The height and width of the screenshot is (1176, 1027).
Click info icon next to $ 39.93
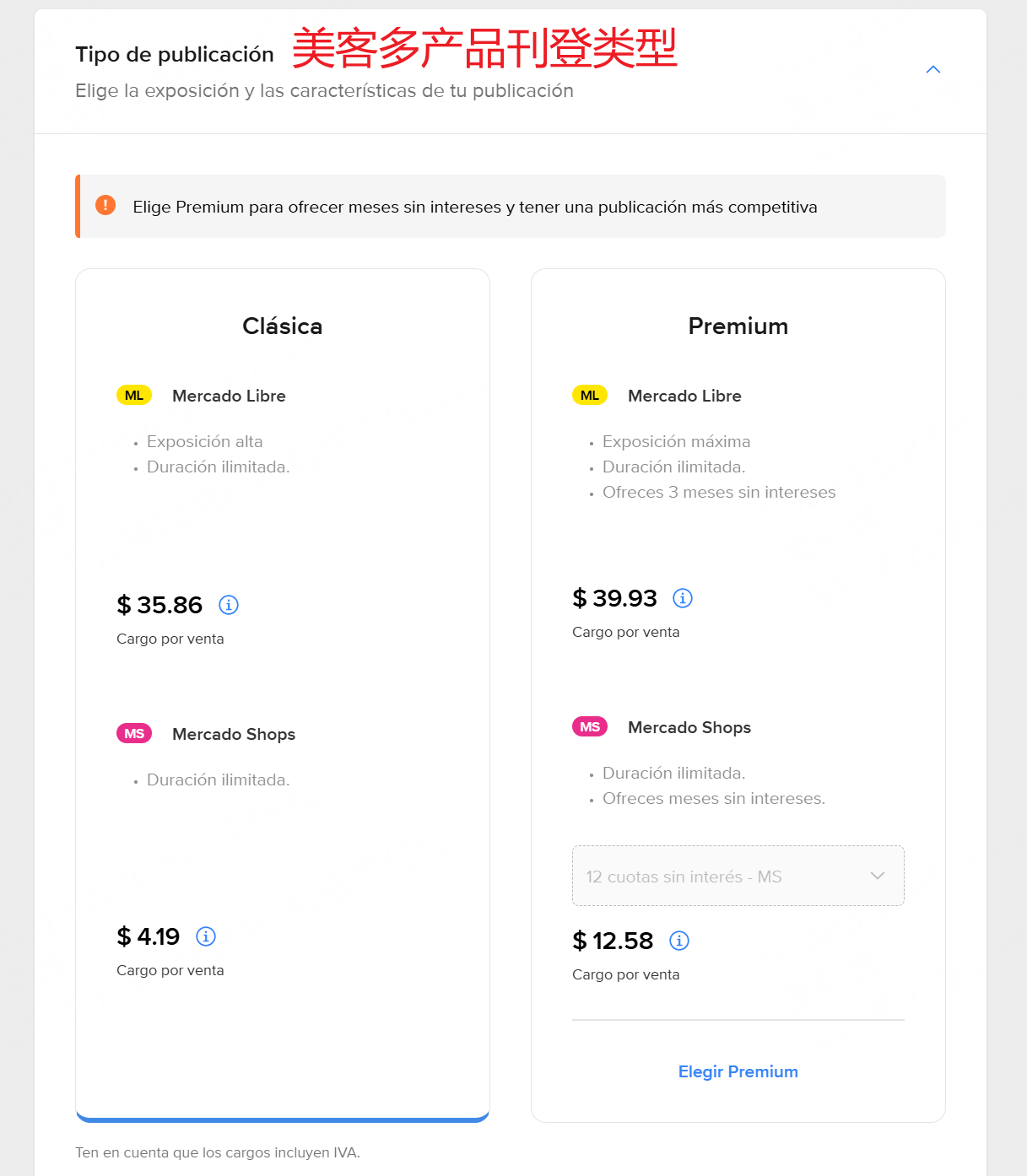[x=683, y=598]
